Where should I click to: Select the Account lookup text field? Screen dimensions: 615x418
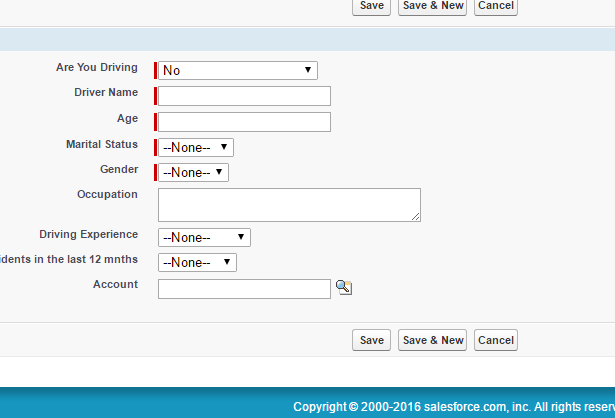[244, 289]
